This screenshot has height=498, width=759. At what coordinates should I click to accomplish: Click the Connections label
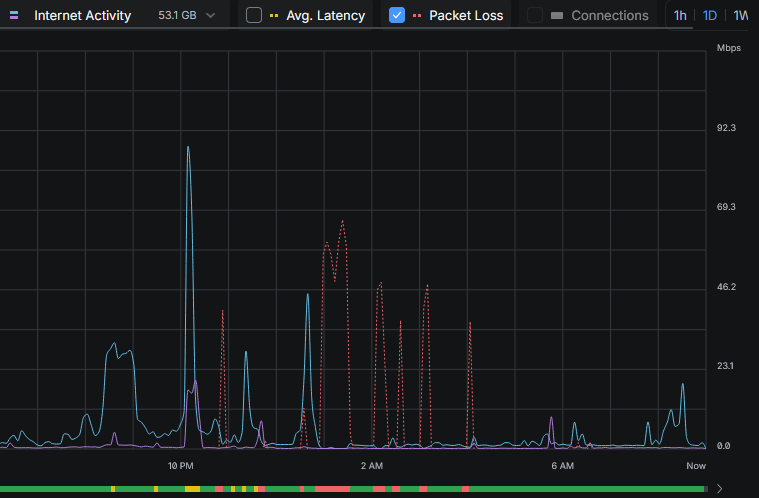[x=610, y=15]
